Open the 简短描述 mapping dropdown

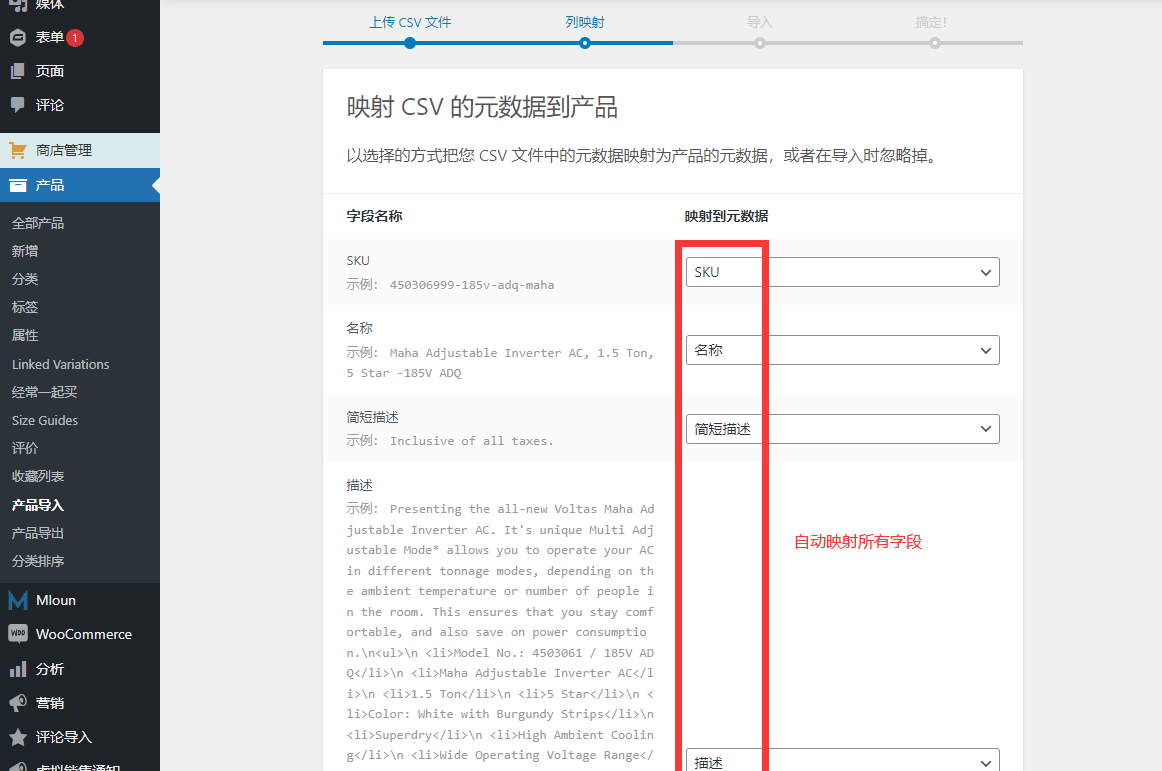[843, 428]
